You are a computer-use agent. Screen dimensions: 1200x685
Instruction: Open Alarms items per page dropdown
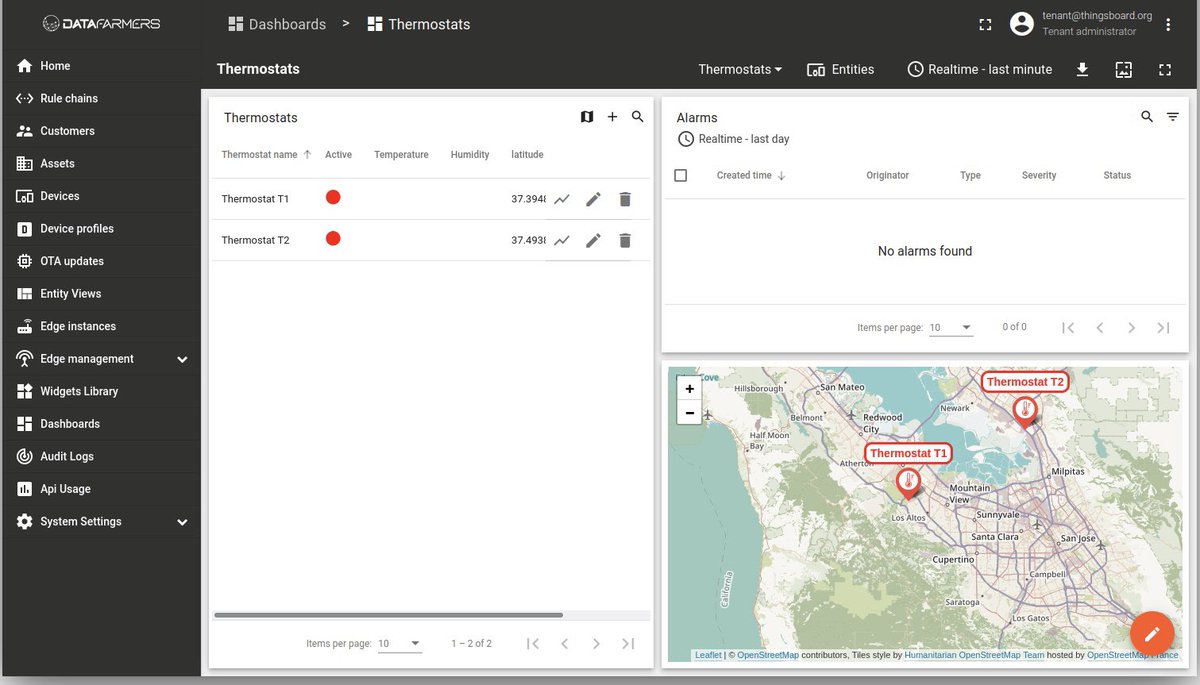click(951, 327)
